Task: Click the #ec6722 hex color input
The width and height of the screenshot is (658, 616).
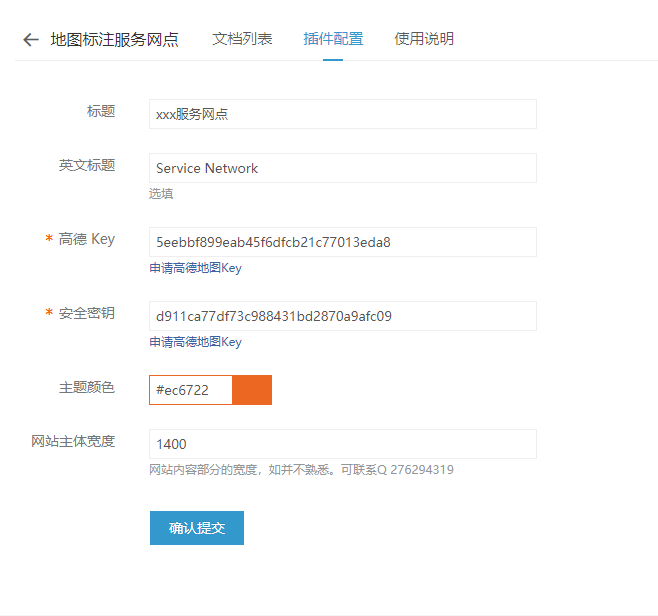Action: [x=191, y=390]
